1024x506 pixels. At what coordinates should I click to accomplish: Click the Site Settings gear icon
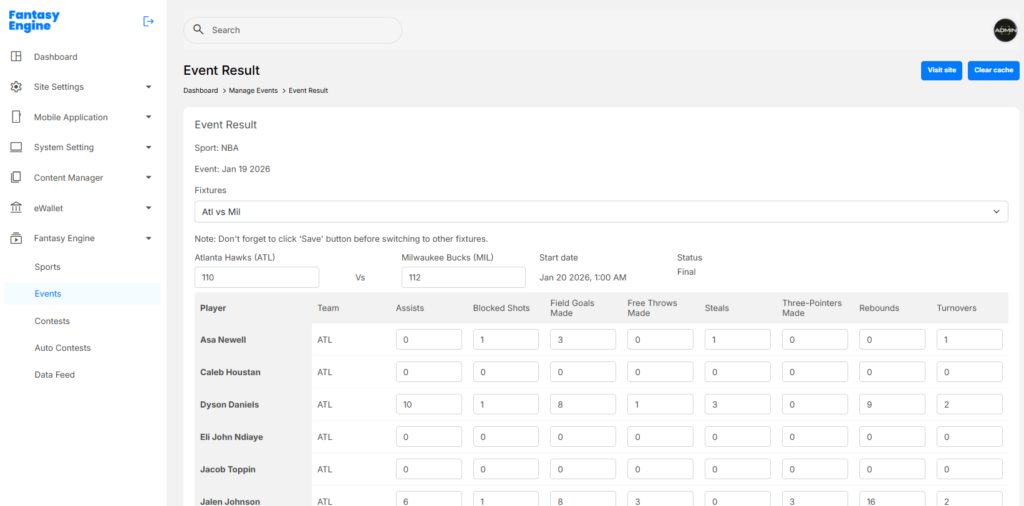click(16, 87)
